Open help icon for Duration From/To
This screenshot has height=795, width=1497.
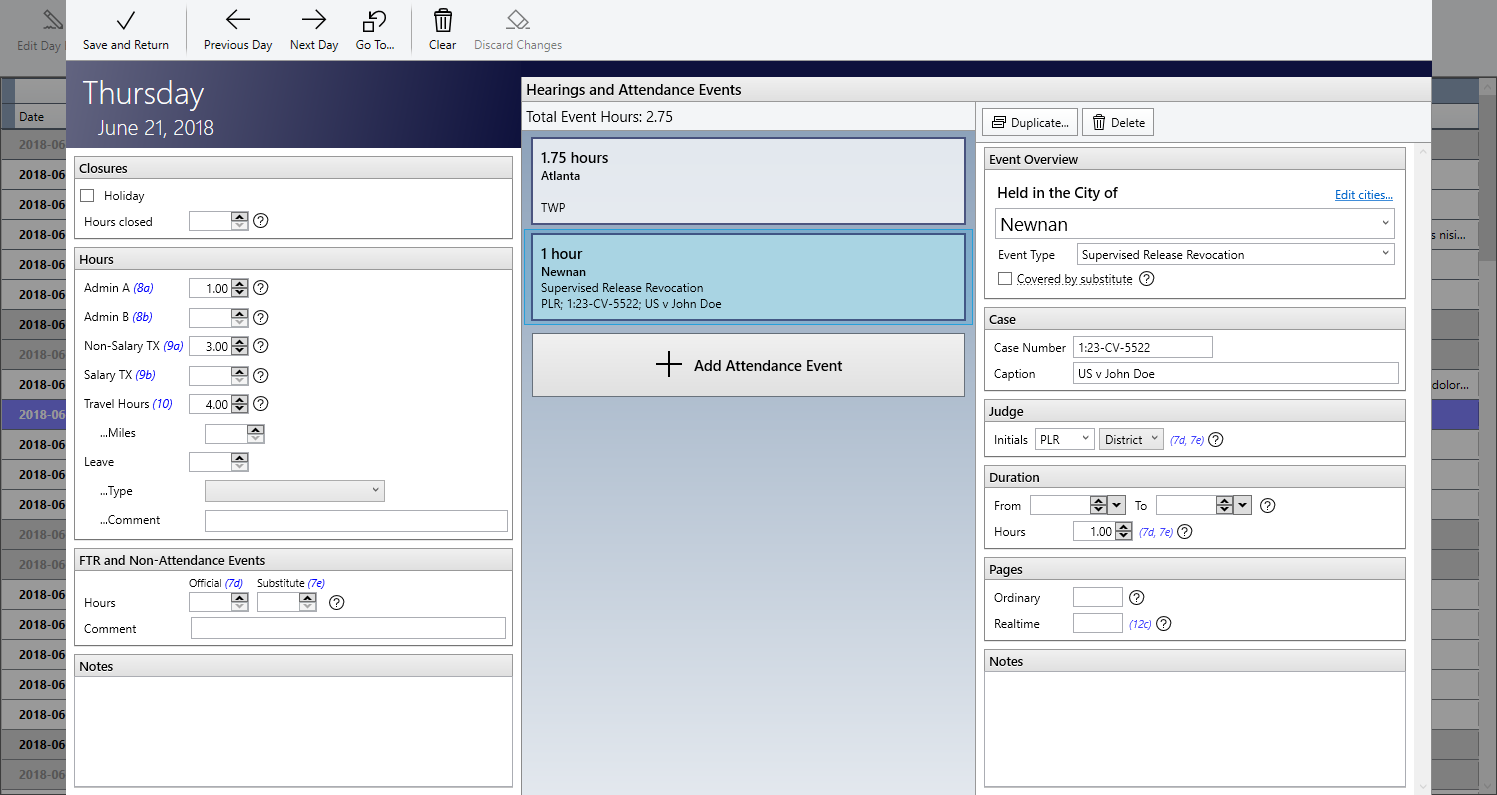tap(1267, 506)
